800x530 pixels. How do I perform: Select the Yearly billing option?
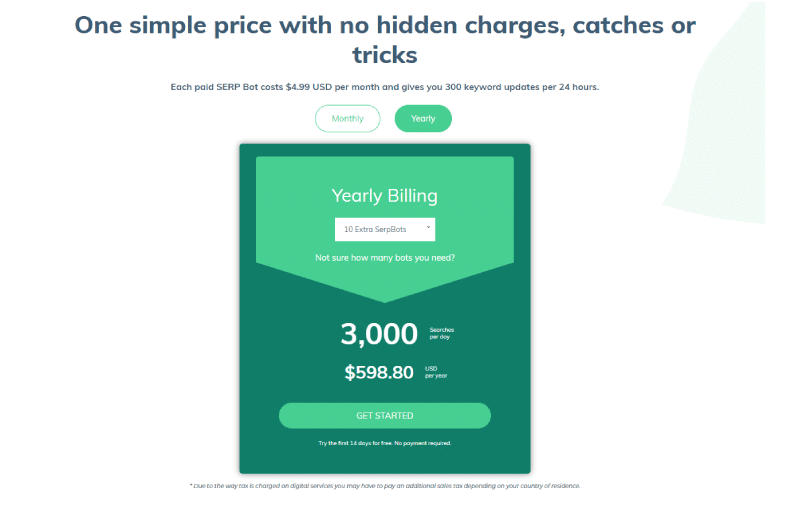pyautogui.click(x=423, y=118)
